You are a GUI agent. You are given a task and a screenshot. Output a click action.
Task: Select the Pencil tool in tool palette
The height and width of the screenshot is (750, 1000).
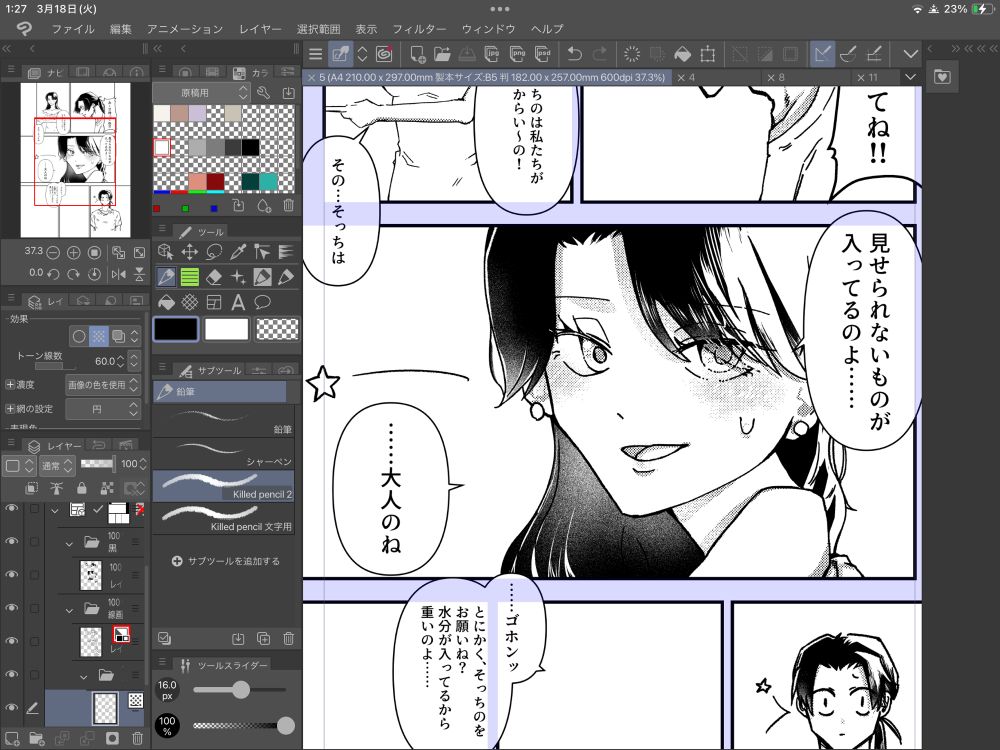165,277
